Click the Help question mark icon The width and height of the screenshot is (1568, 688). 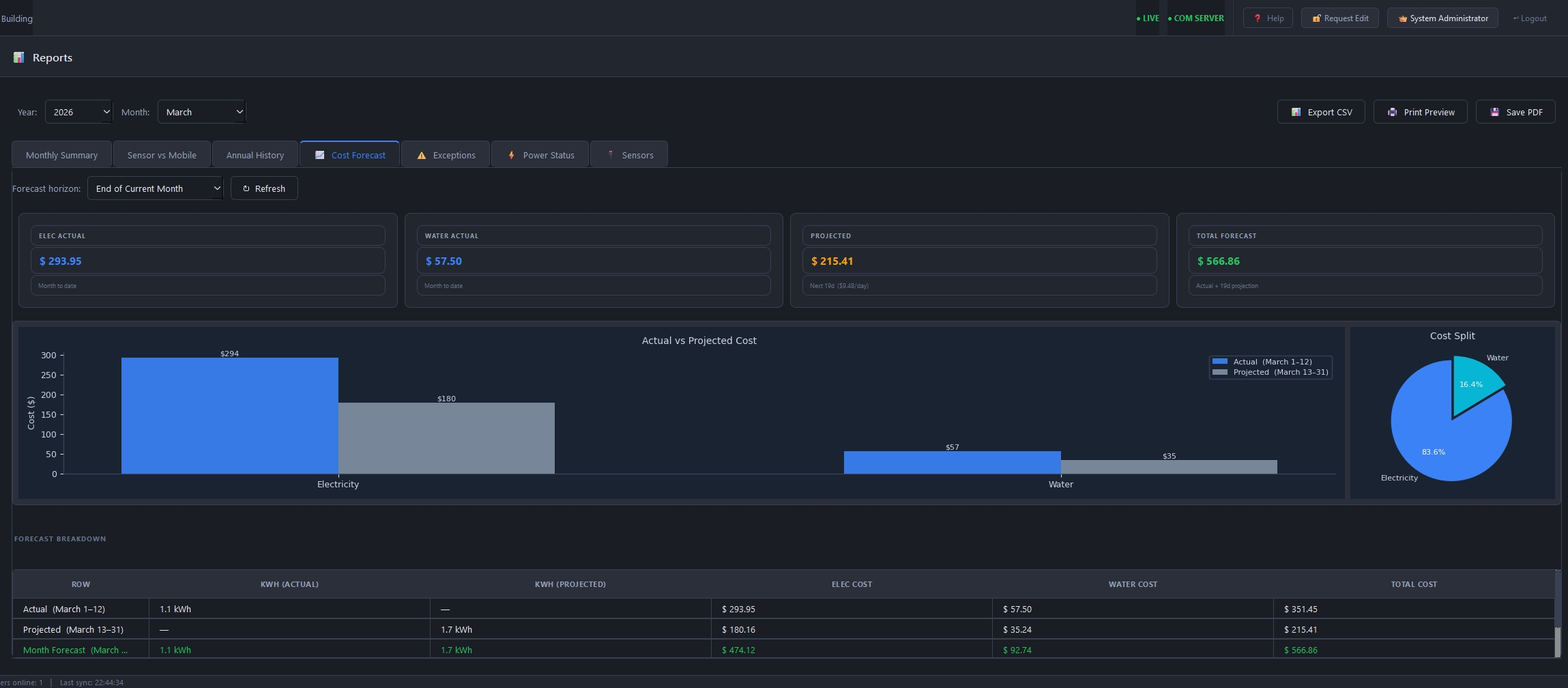pos(1257,18)
